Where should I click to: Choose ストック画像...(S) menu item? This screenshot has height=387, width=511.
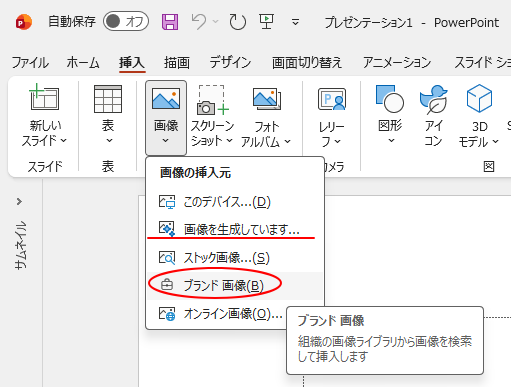(235, 258)
